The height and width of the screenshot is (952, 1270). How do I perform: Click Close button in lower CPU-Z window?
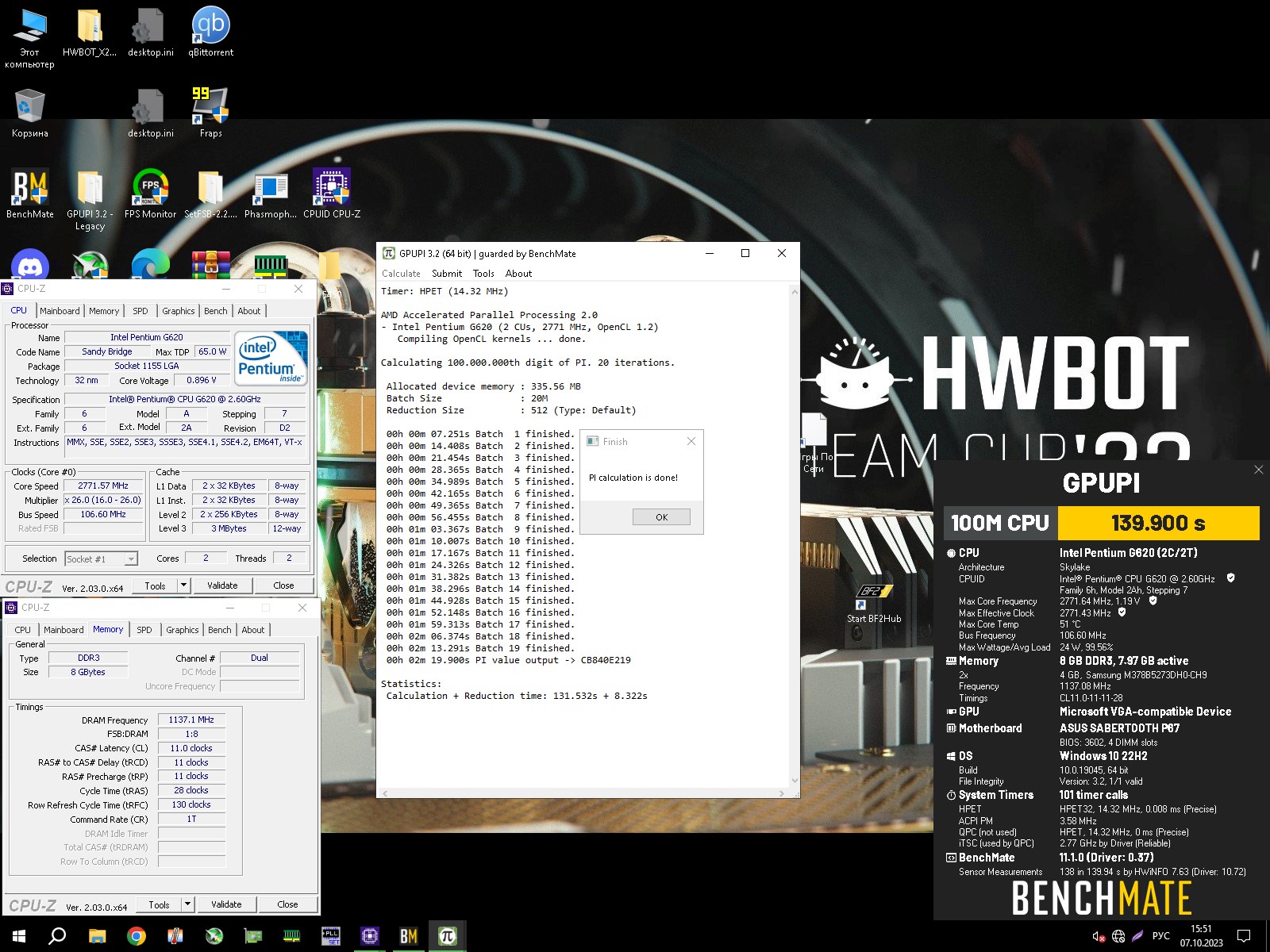pyautogui.click(x=287, y=904)
